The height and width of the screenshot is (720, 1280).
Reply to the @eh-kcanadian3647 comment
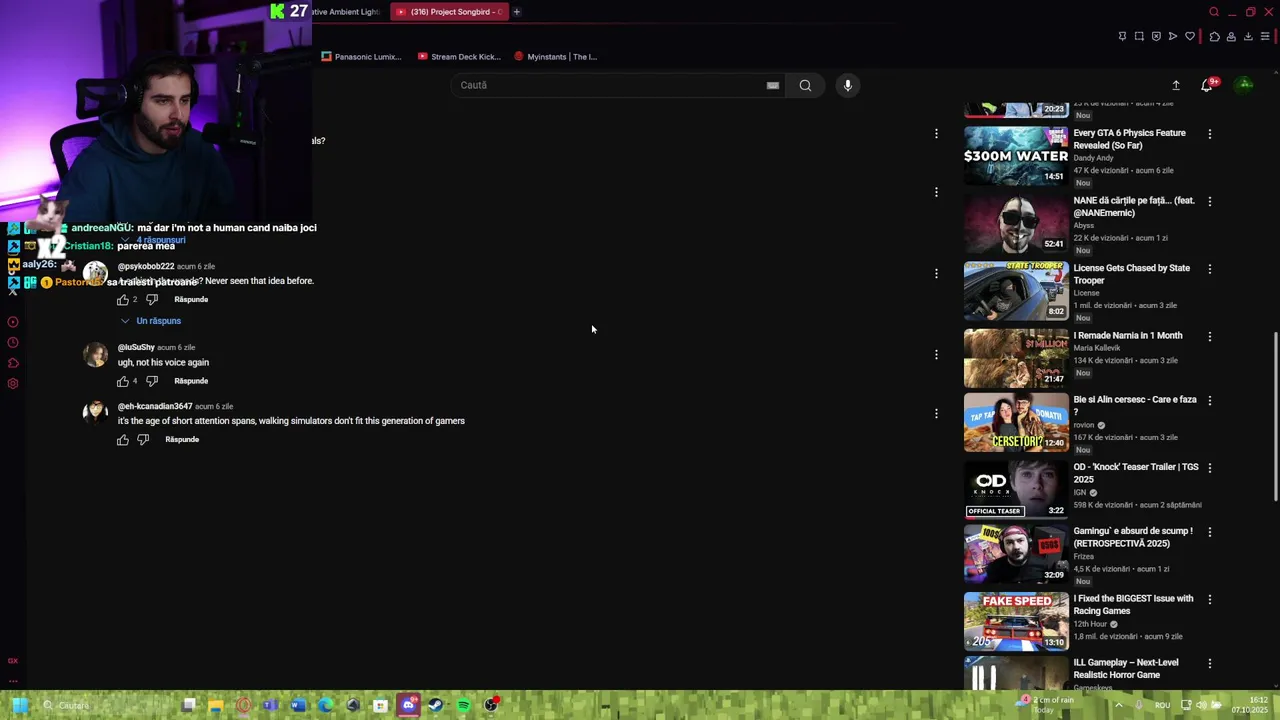tap(182, 440)
